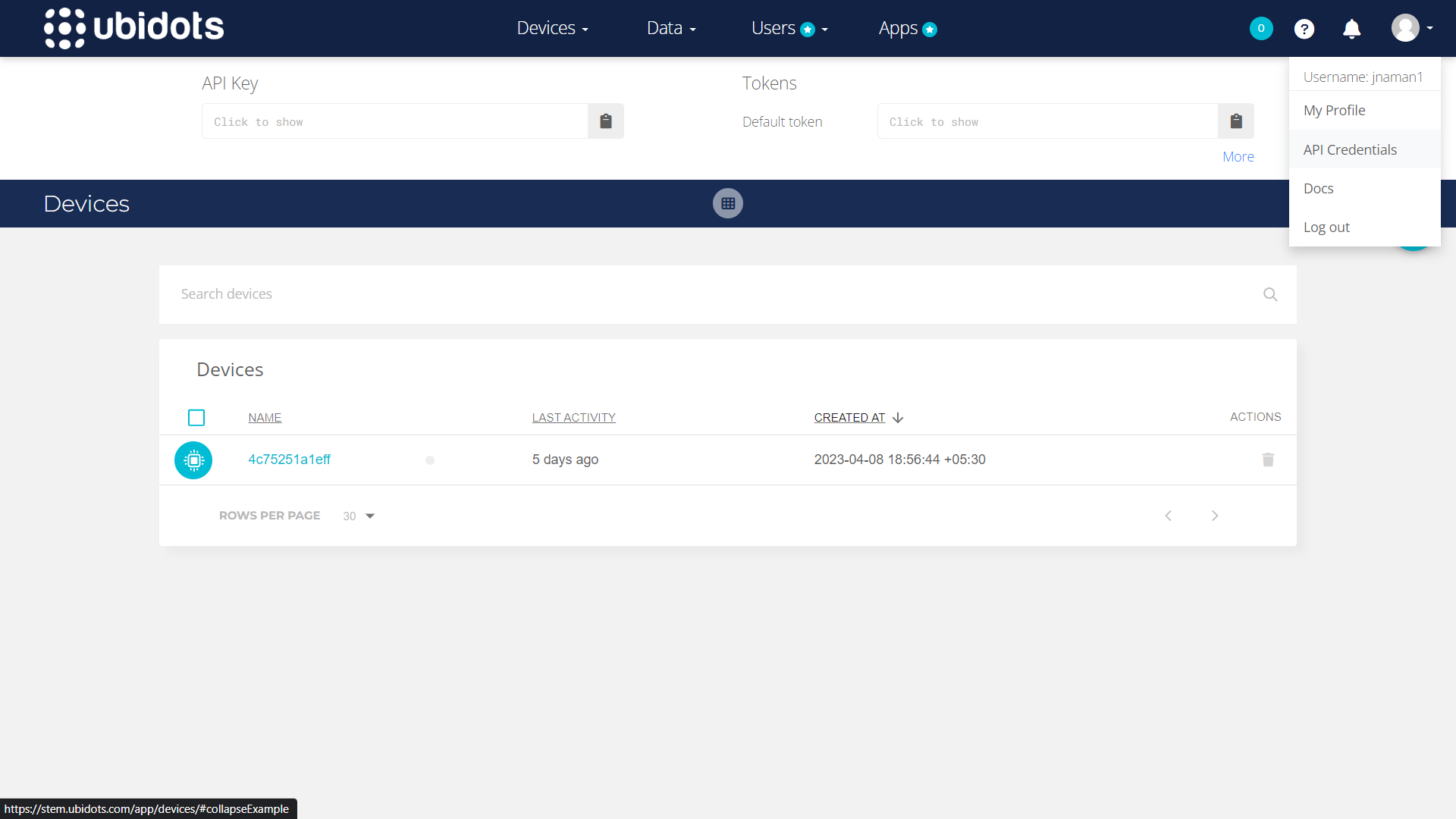Open device 4c75251a1eff link
The image size is (1456, 819).
pyautogui.click(x=289, y=460)
